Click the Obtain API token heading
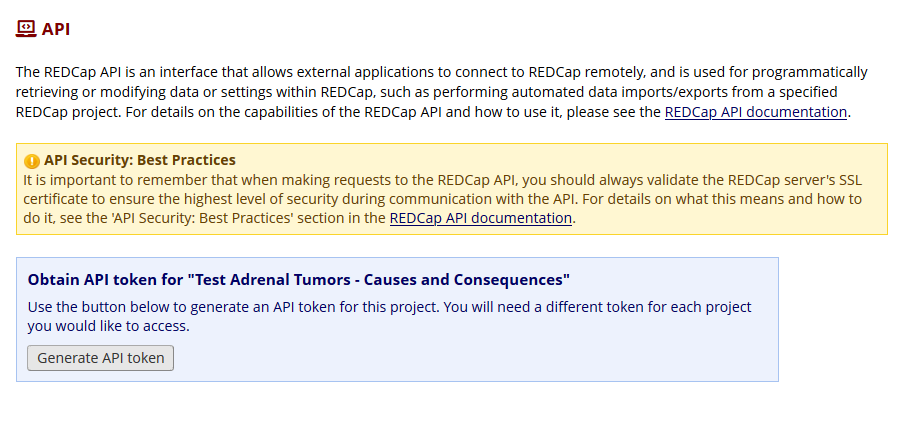This screenshot has width=911, height=430. click(x=299, y=280)
